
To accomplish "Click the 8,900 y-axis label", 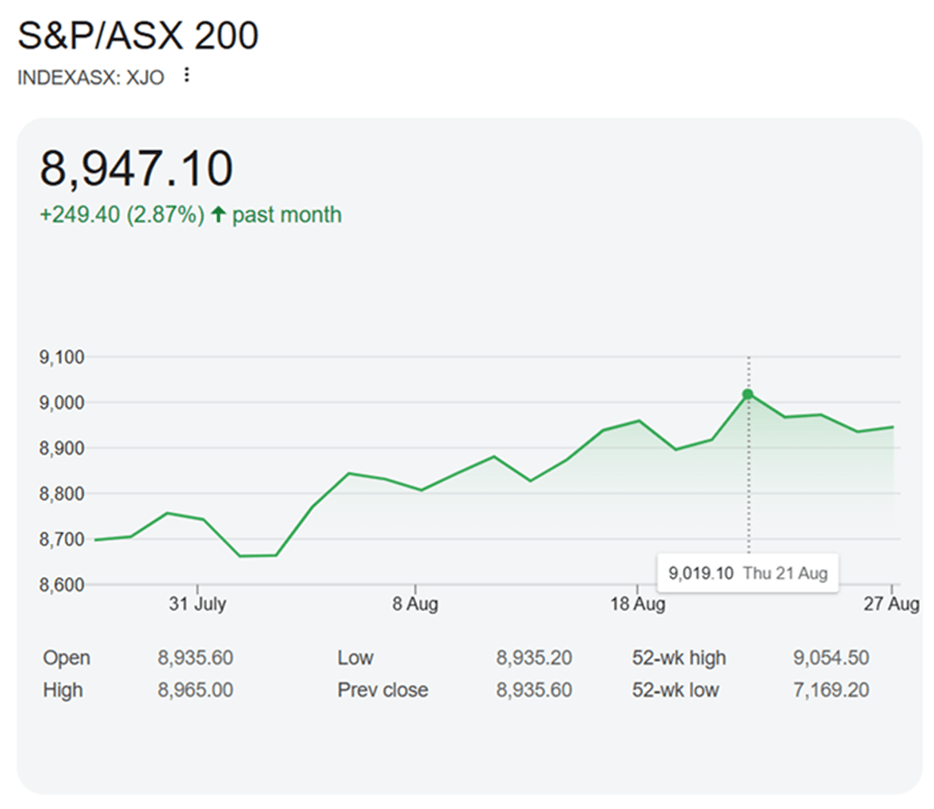I will click(x=62, y=448).
